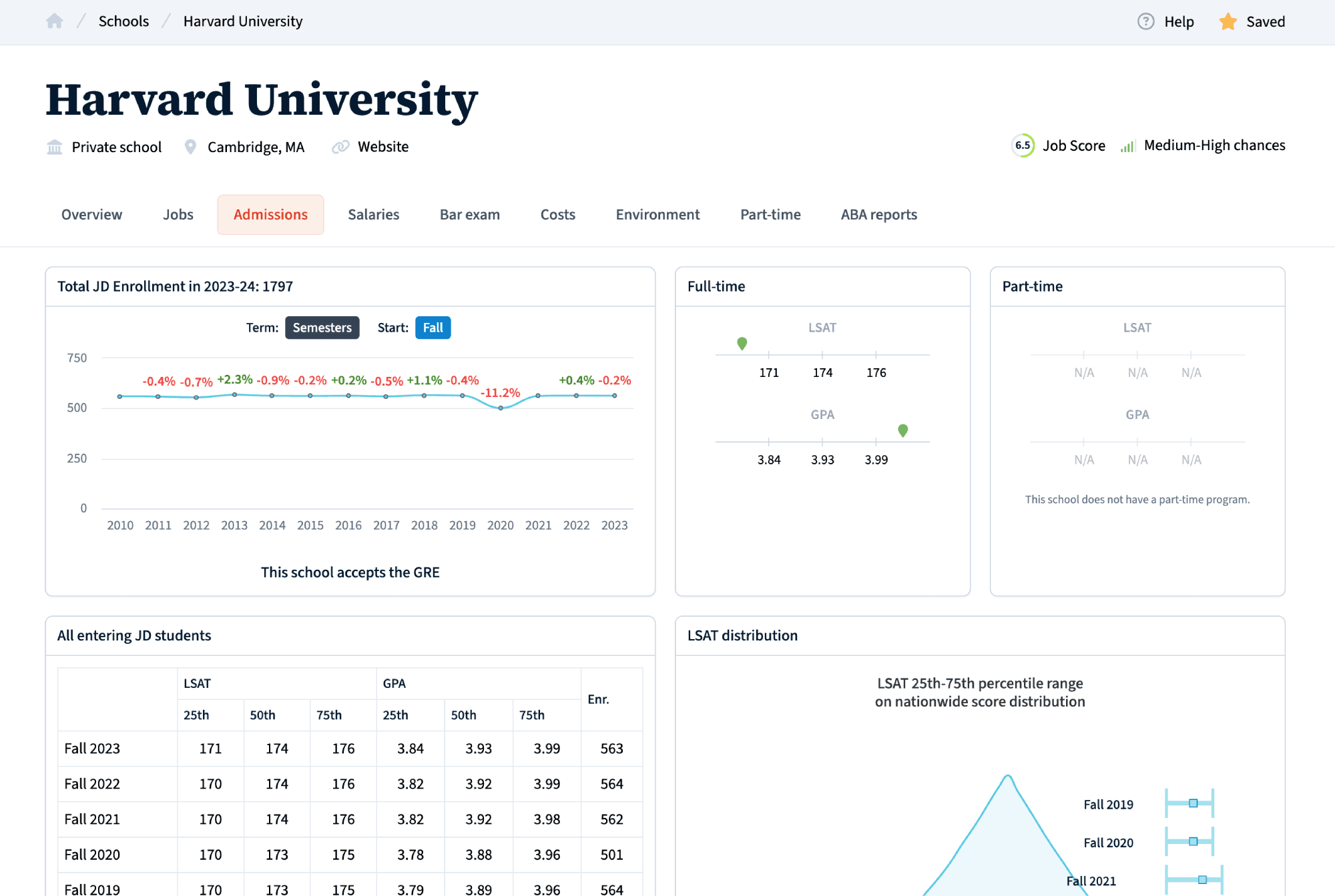Image resolution: width=1335 pixels, height=896 pixels.
Task: Click the -11.2% change label
Action: (x=500, y=393)
